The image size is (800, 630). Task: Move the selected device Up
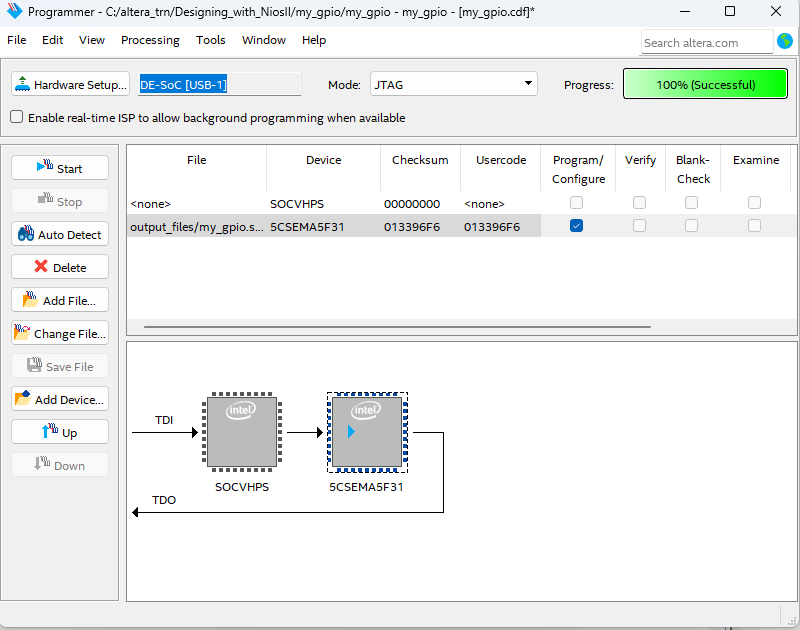(x=60, y=432)
